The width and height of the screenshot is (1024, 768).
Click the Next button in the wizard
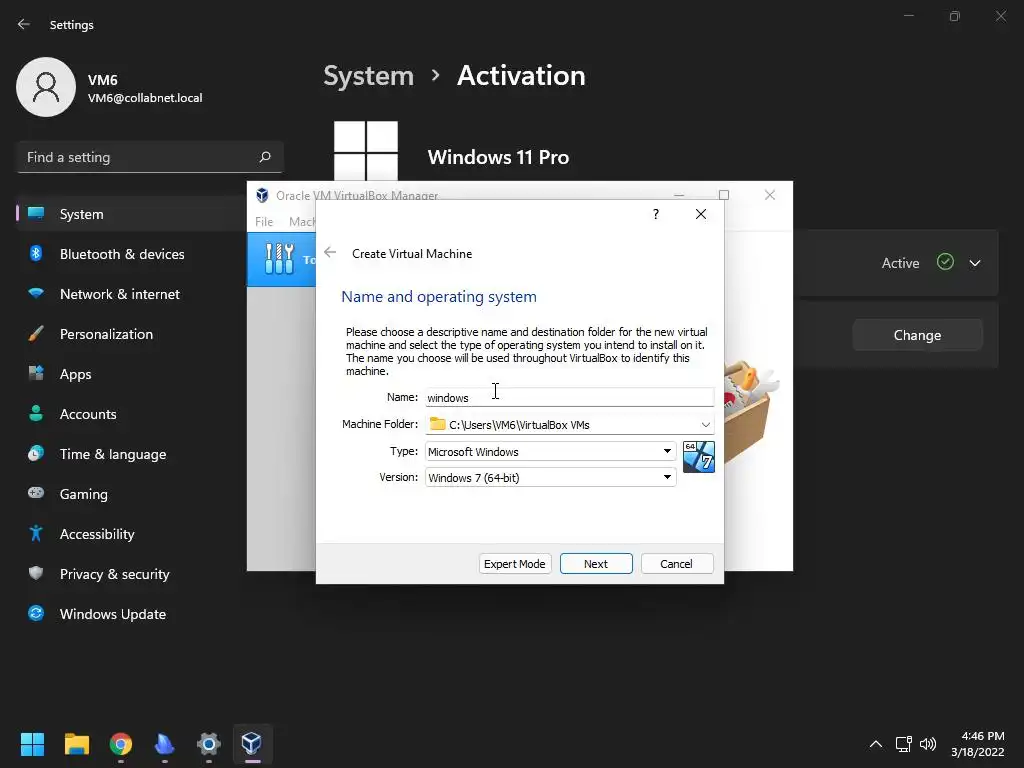[x=596, y=564]
